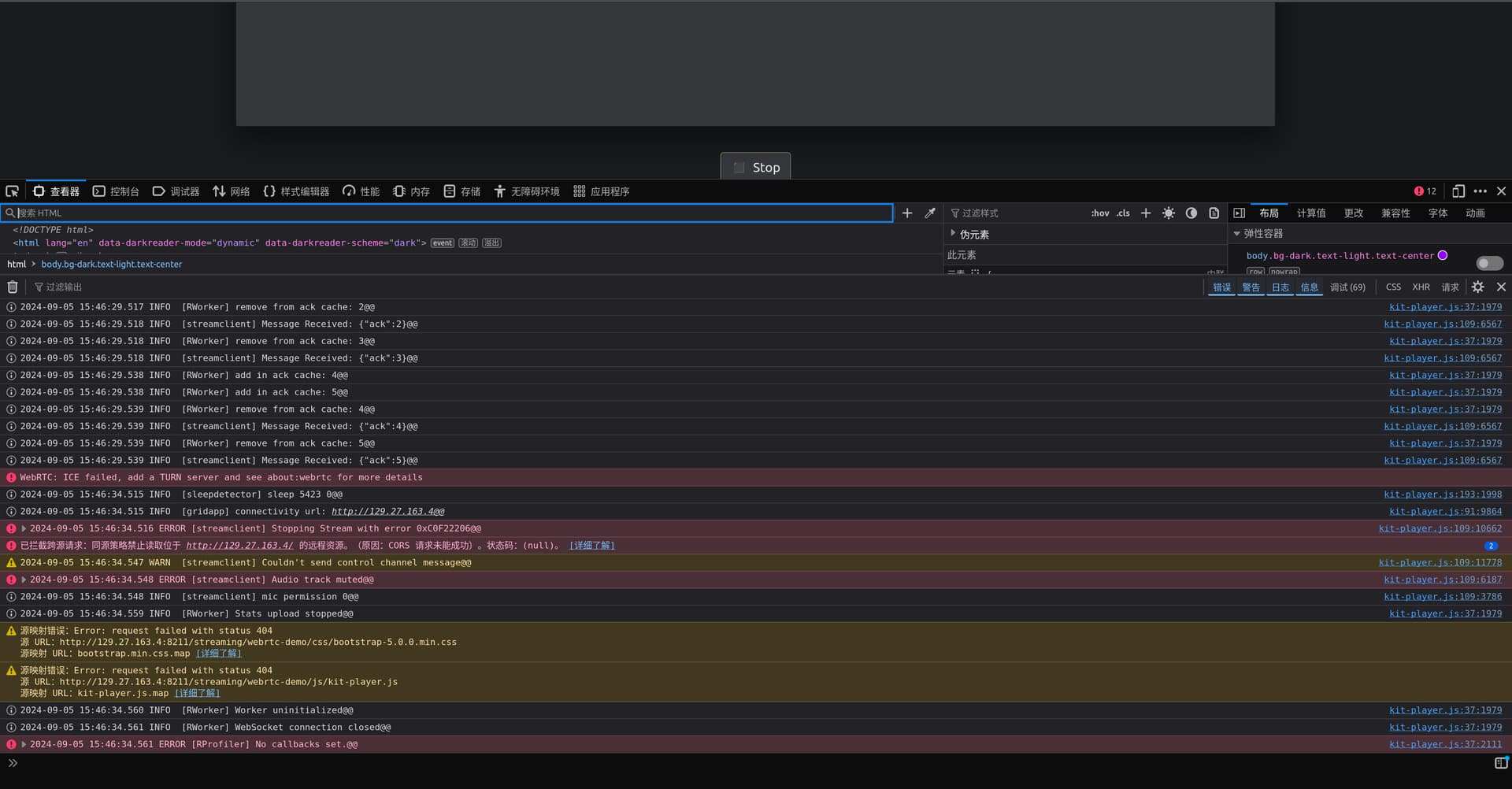Viewport: 1512px width, 789px height.
Task: Expand the 'No callbacks set' error entry
Action: click(x=24, y=744)
